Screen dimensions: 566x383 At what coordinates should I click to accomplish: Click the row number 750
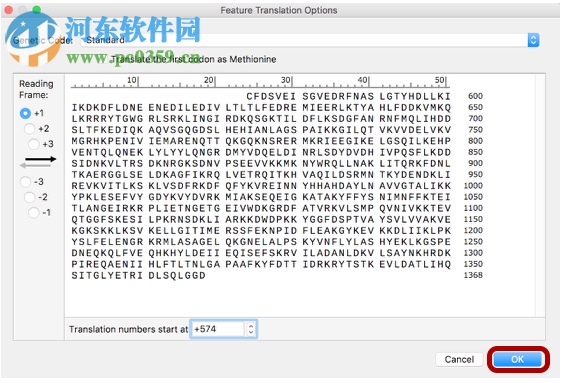(x=475, y=130)
